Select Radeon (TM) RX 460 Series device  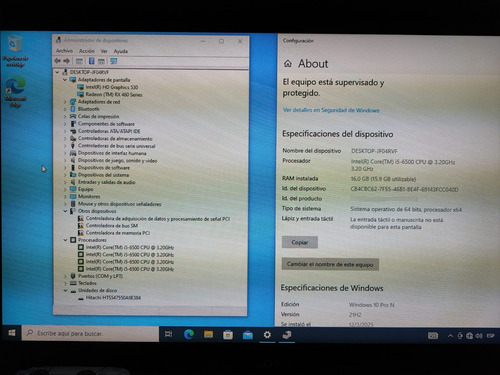114,94
